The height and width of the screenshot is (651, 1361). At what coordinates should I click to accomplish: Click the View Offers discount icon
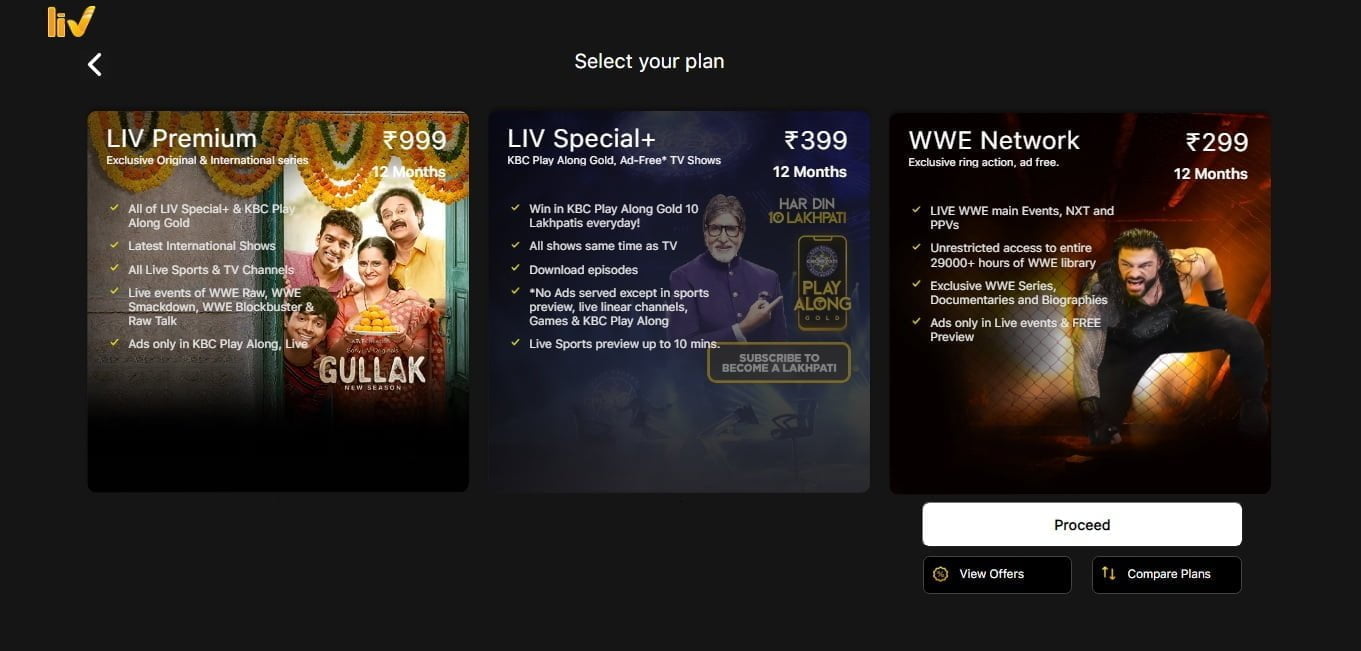pyautogui.click(x=940, y=574)
